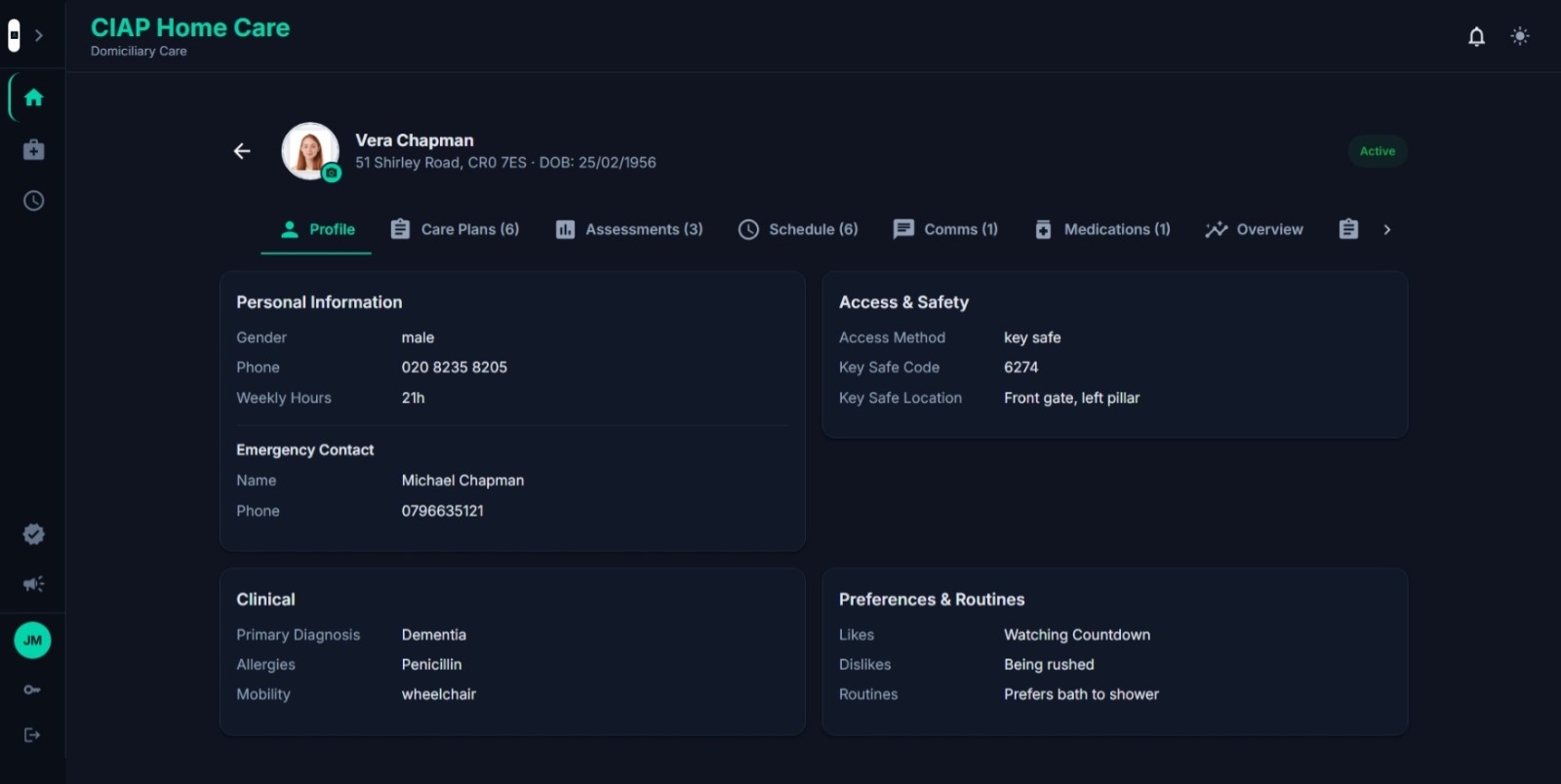1561x784 pixels.
Task: Click the logout icon in sidebar
Action: (32, 735)
